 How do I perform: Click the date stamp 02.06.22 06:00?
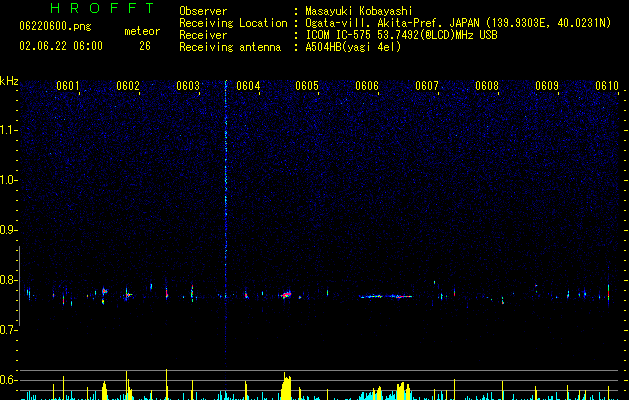(61, 46)
